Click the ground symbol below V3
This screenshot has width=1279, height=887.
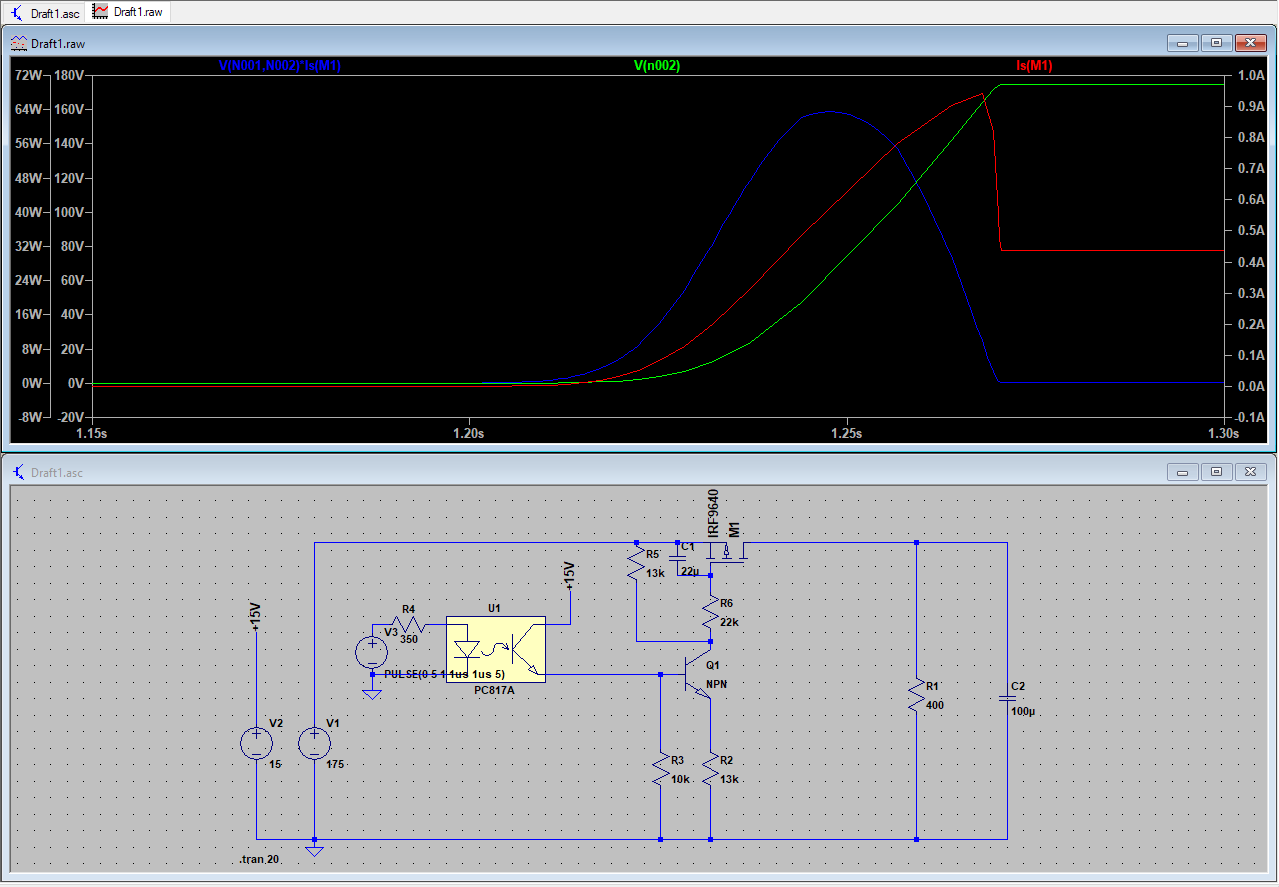[372, 692]
